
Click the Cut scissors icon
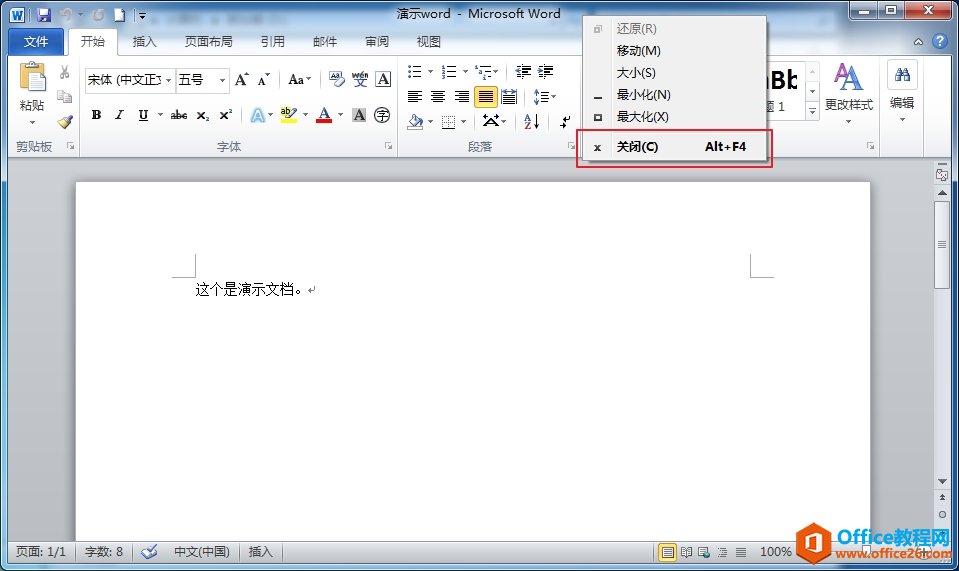[x=65, y=73]
